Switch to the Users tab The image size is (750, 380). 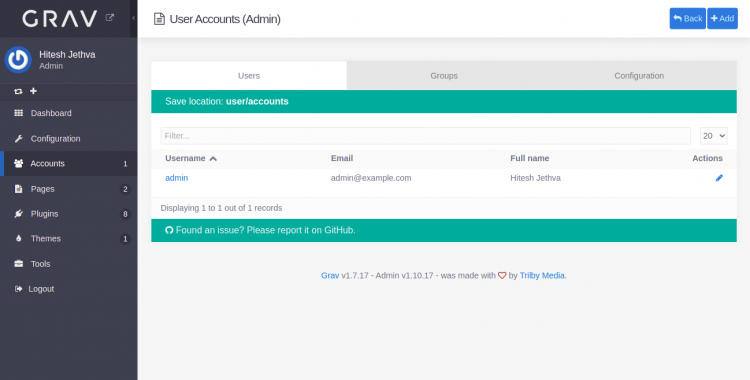tap(249, 76)
